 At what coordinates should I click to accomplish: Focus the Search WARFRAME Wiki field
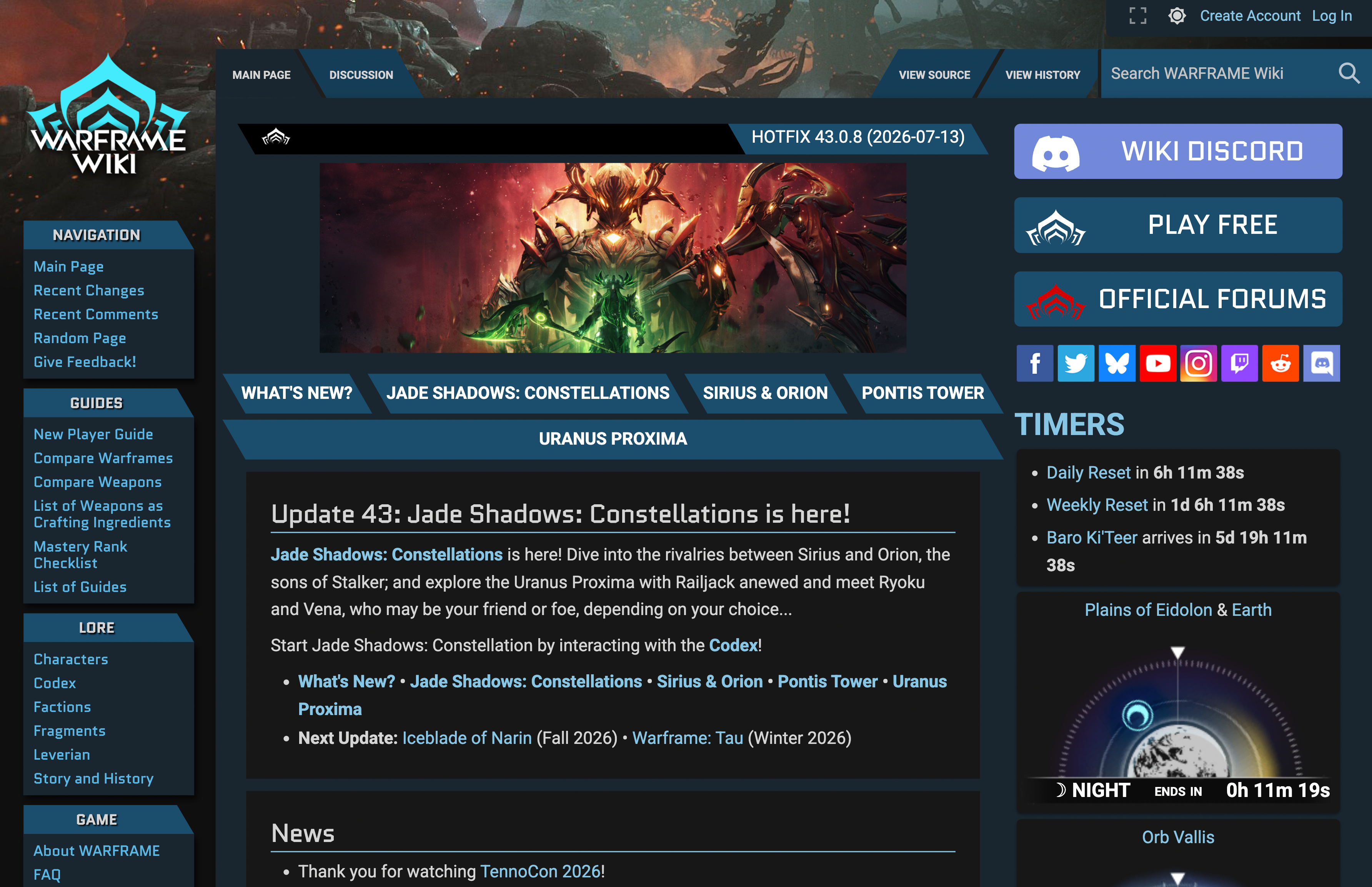1215,73
